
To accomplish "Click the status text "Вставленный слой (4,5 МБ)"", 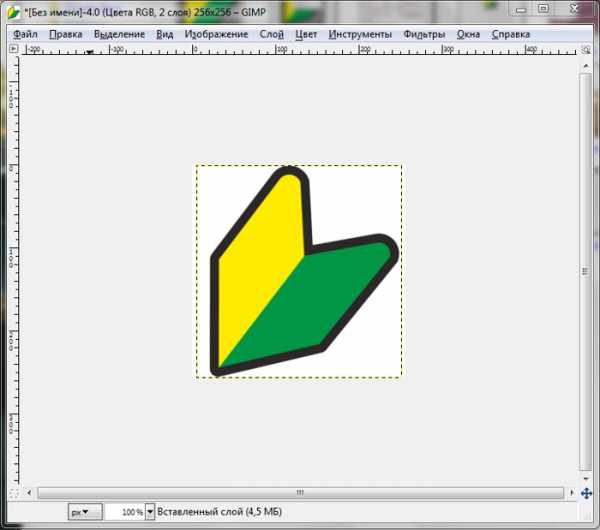I will point(219,512).
